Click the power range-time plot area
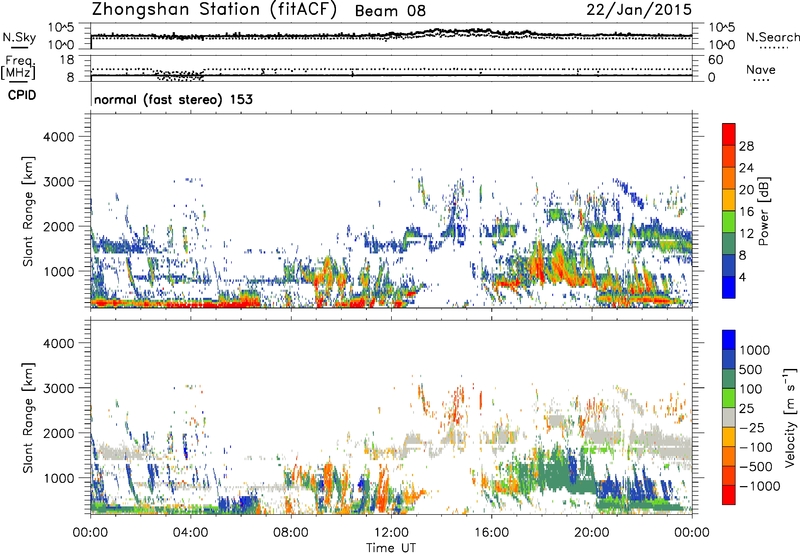 coord(391,210)
